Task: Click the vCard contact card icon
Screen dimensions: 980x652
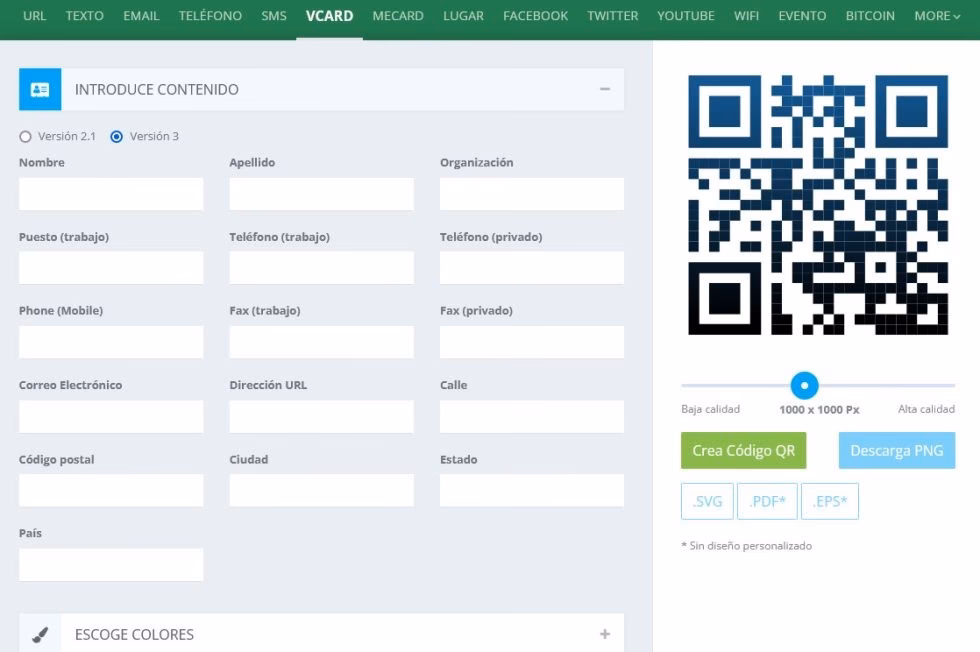Action: point(40,89)
